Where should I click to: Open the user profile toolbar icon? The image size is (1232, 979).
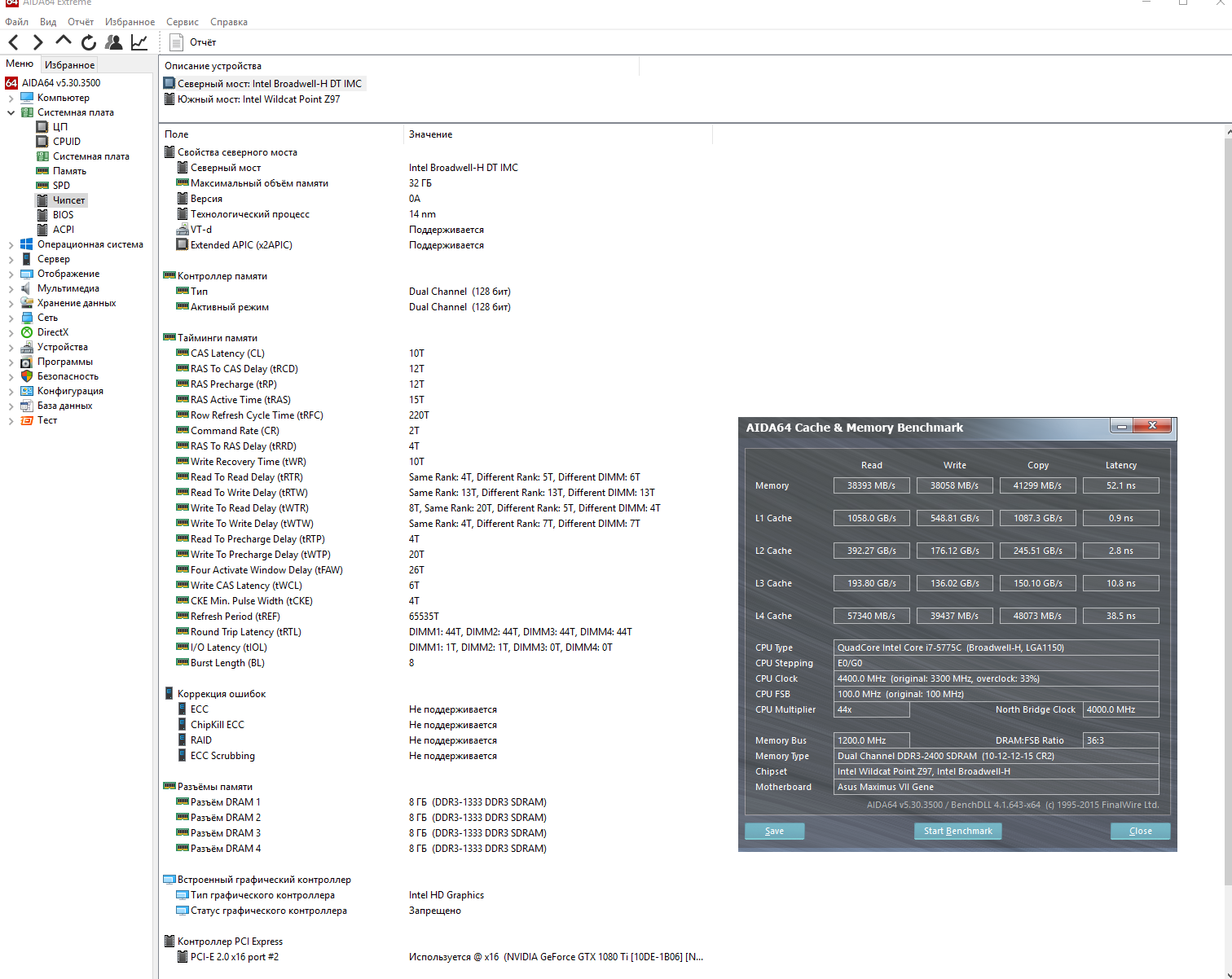pyautogui.click(x=114, y=42)
